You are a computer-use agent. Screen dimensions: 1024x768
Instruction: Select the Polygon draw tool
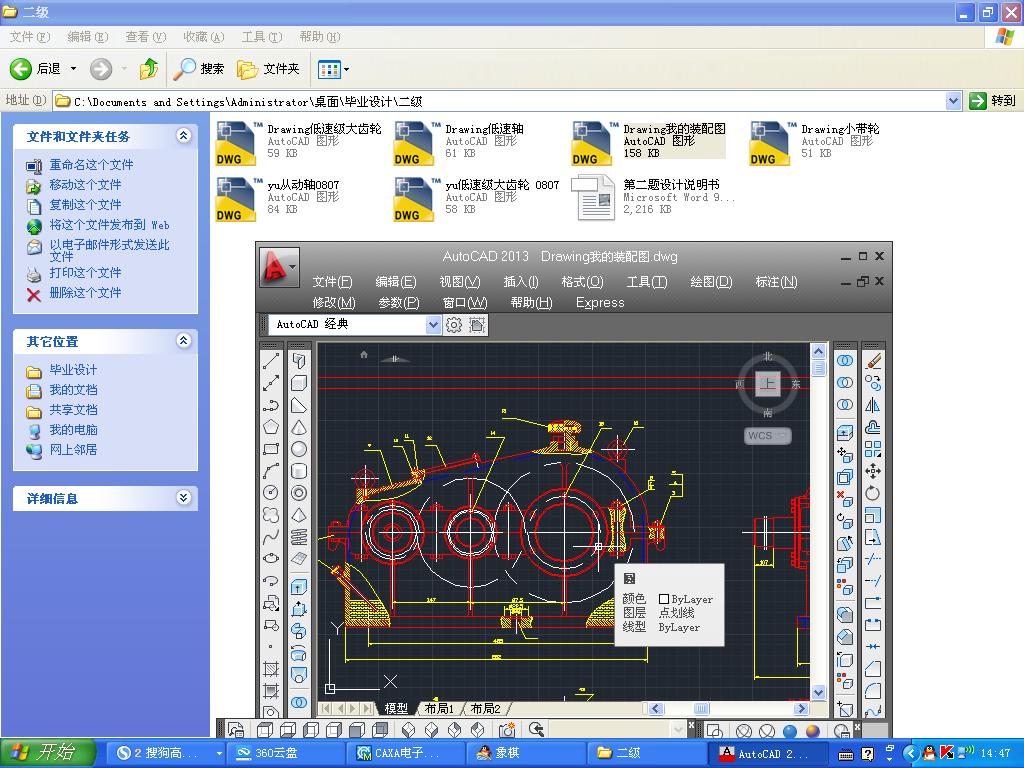pos(270,427)
